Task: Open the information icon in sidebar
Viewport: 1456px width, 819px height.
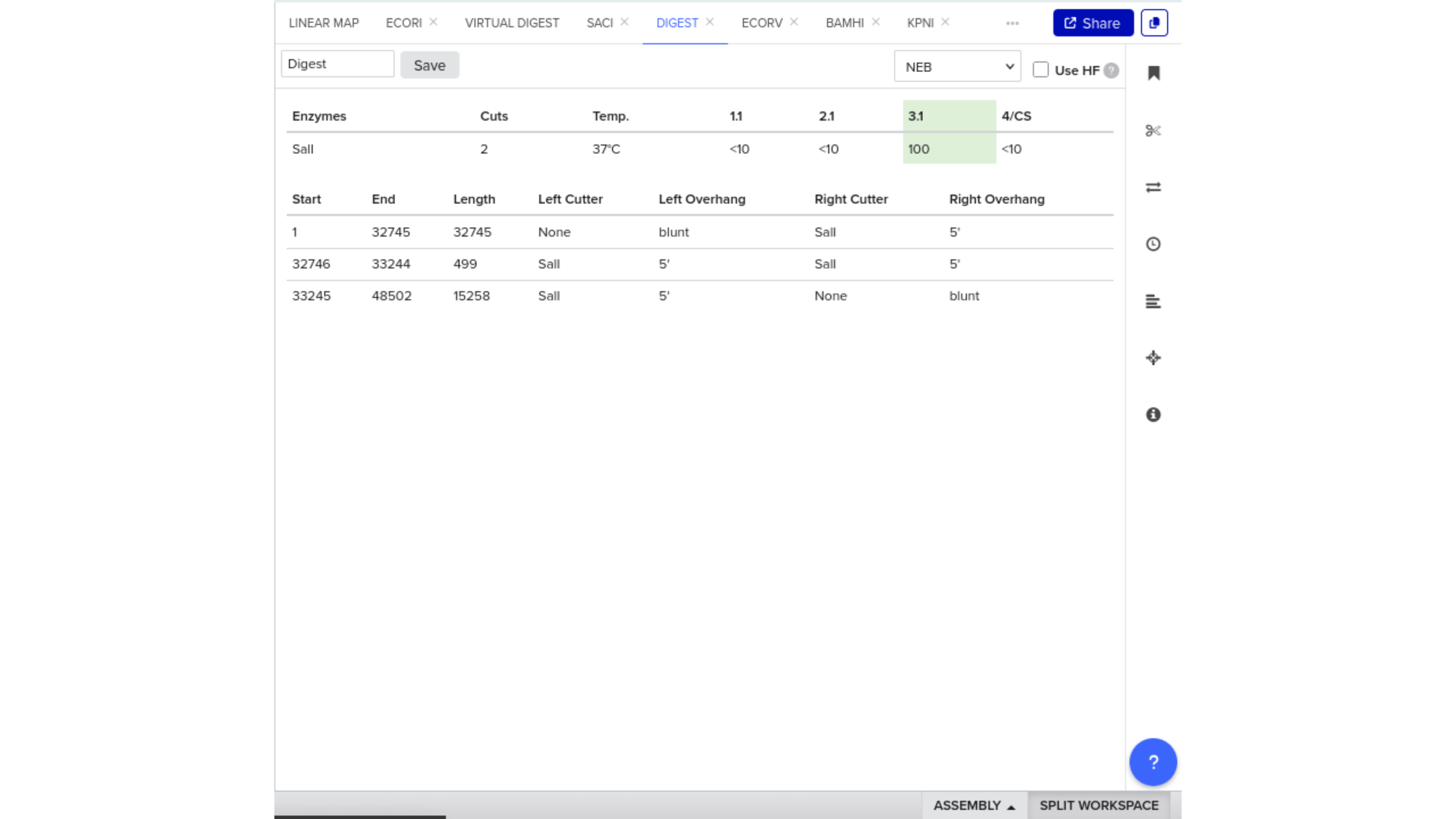Action: [1153, 415]
